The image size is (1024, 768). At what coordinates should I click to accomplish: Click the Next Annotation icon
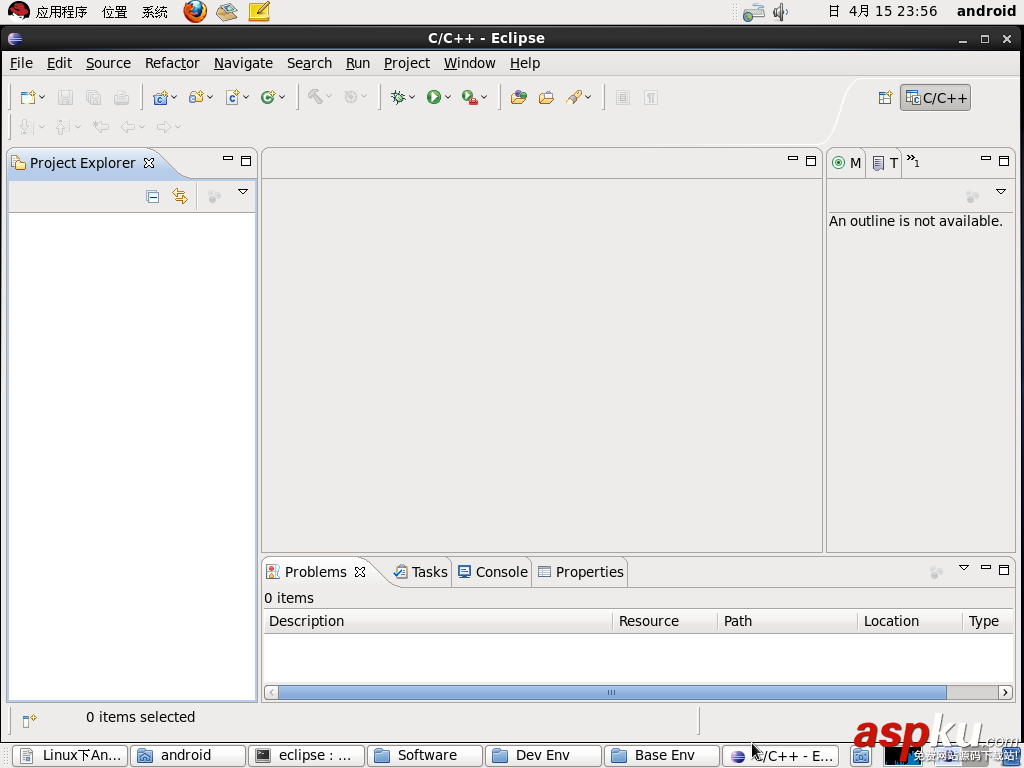click(26, 127)
